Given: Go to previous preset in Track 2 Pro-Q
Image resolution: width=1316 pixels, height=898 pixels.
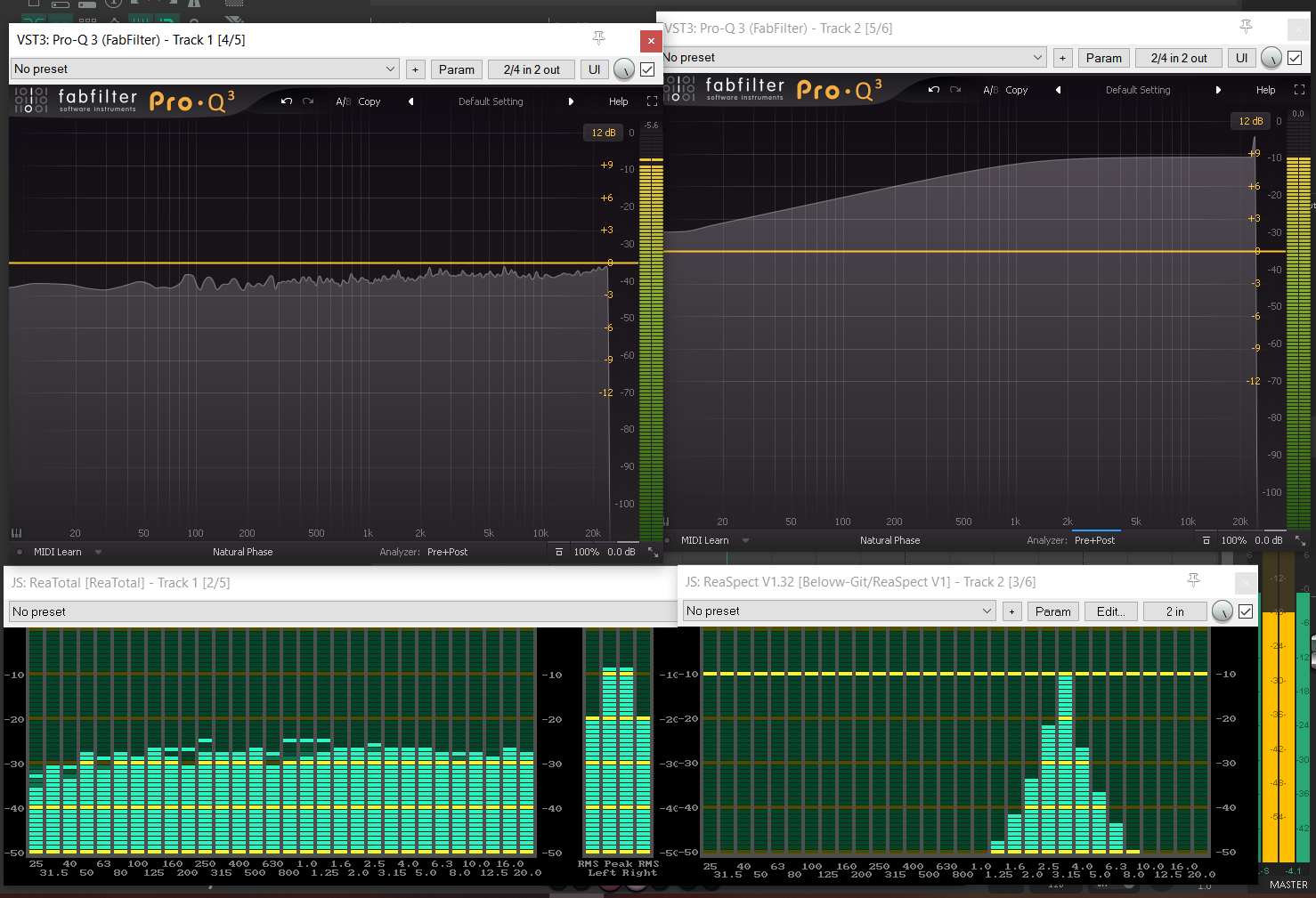Looking at the screenshot, I should pyautogui.click(x=1058, y=90).
